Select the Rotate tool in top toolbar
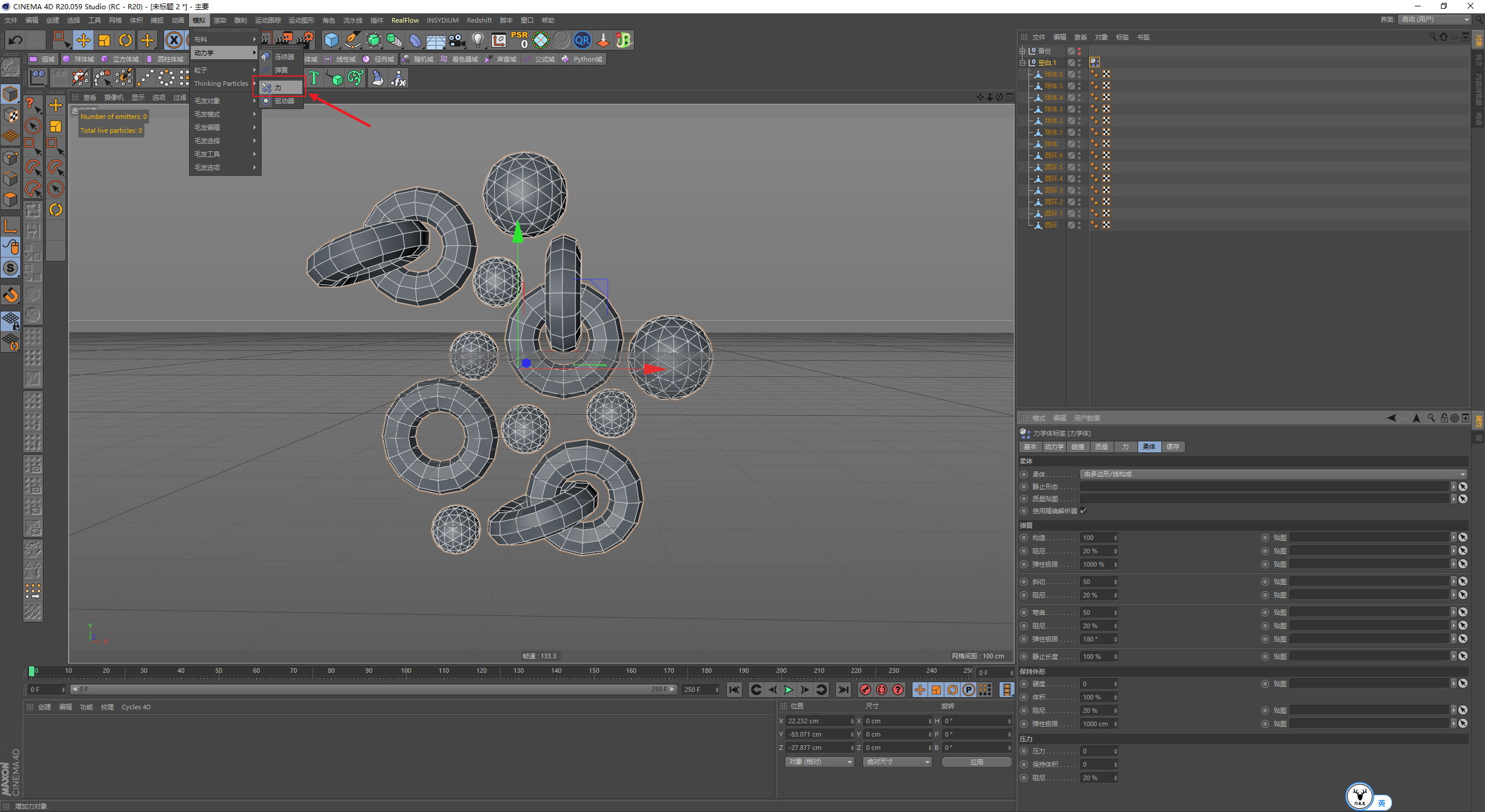Viewport: 1485px width, 812px height. [x=125, y=40]
